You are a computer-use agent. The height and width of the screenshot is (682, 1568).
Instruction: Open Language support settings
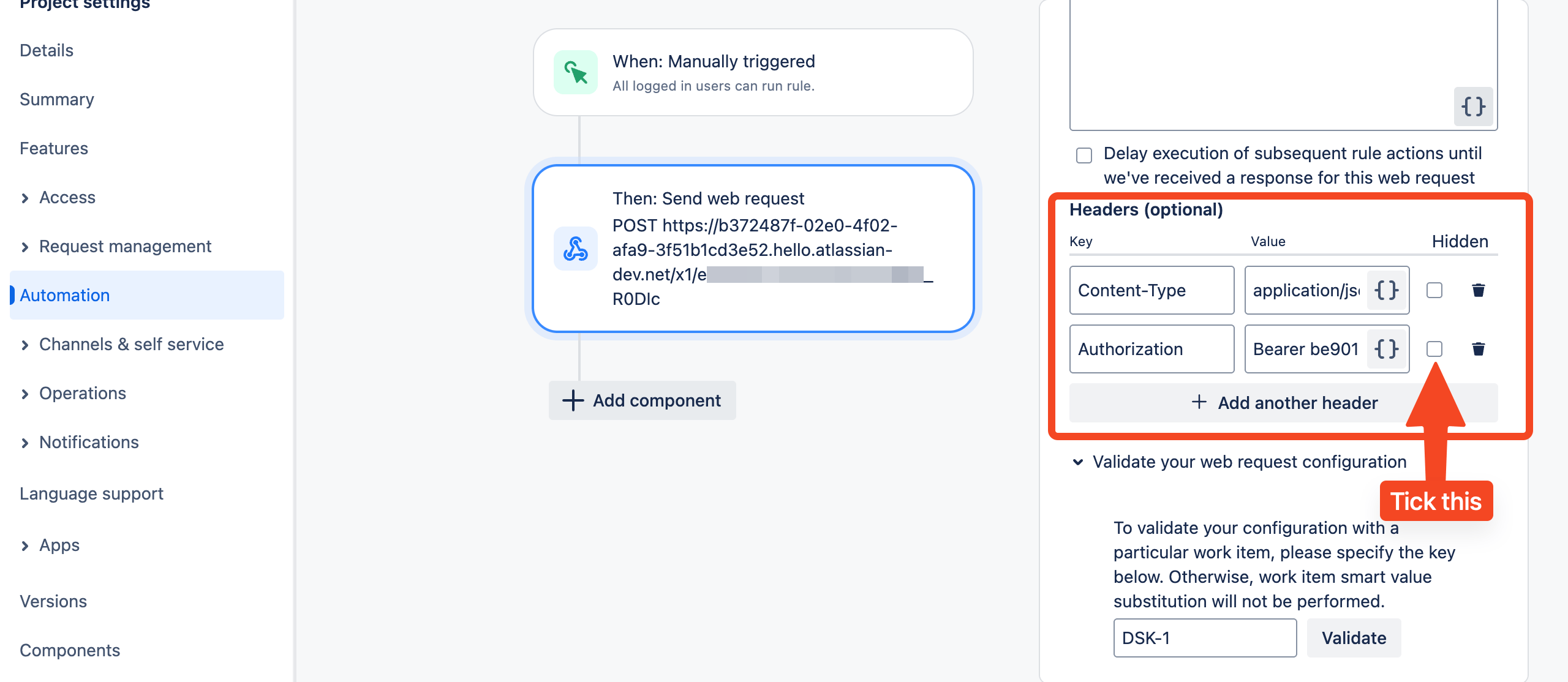91,493
